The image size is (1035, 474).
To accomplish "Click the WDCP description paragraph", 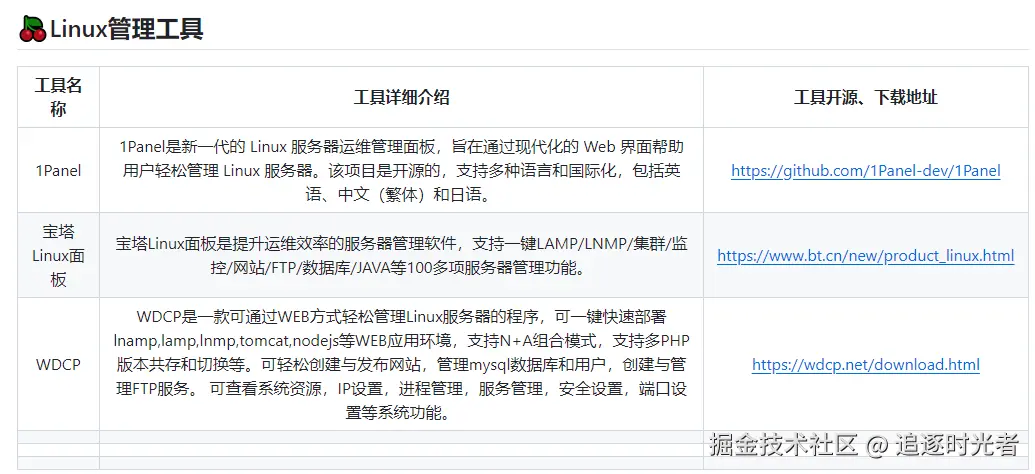I will pyautogui.click(x=401, y=364).
